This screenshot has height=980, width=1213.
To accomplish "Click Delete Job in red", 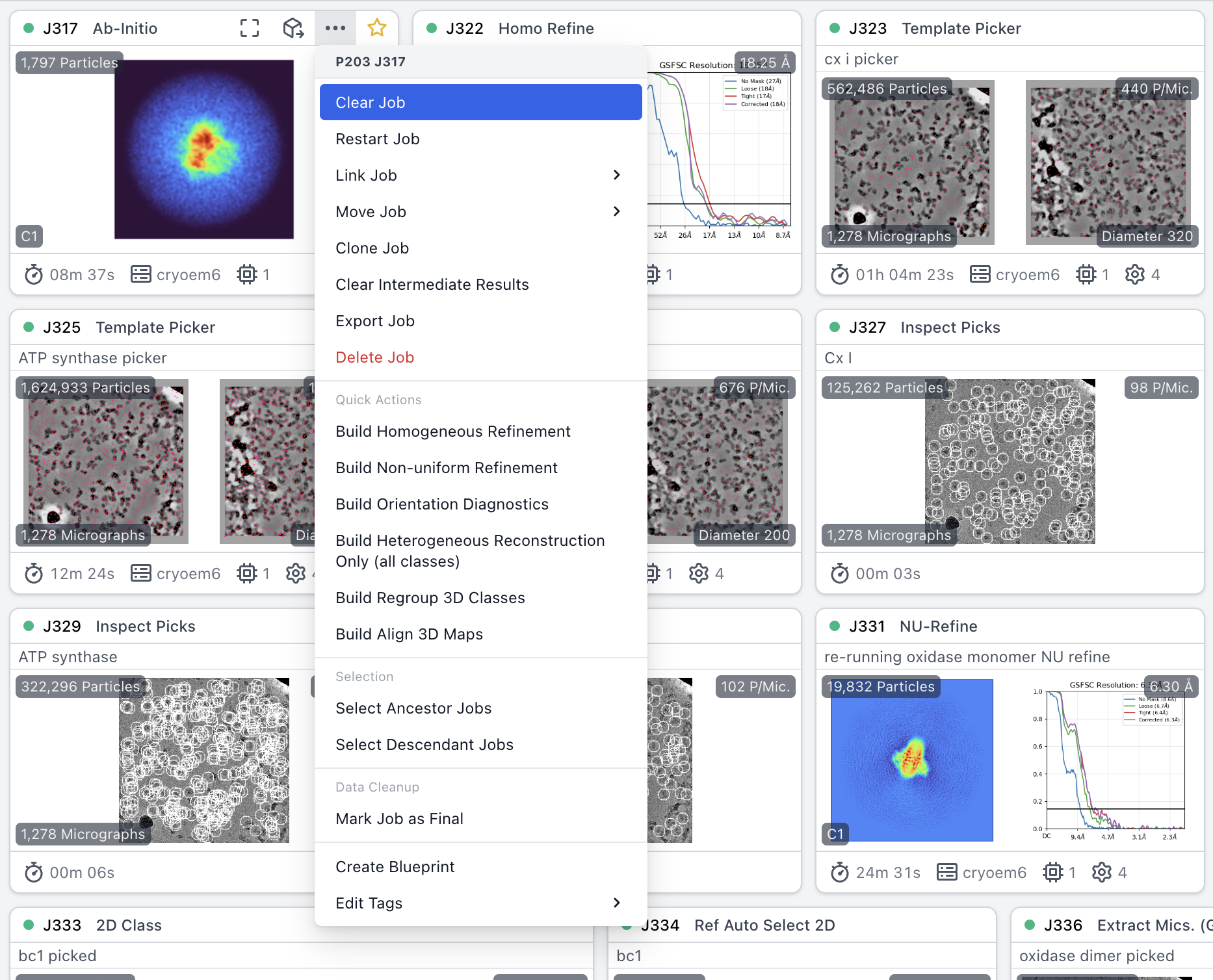I will point(374,357).
